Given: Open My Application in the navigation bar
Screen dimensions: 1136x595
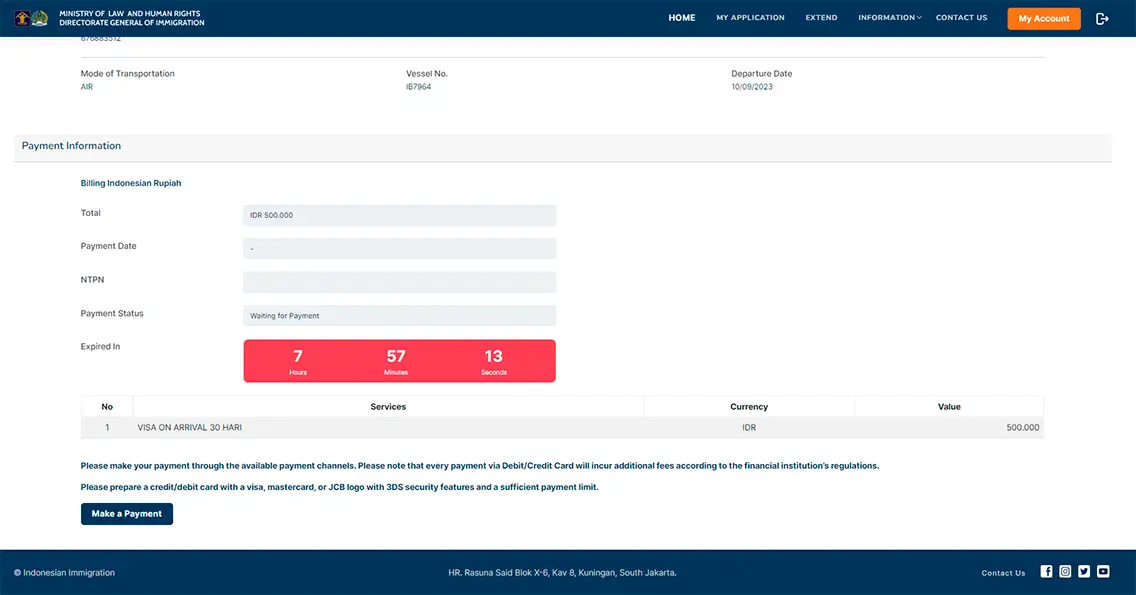Looking at the screenshot, I should (x=750, y=18).
